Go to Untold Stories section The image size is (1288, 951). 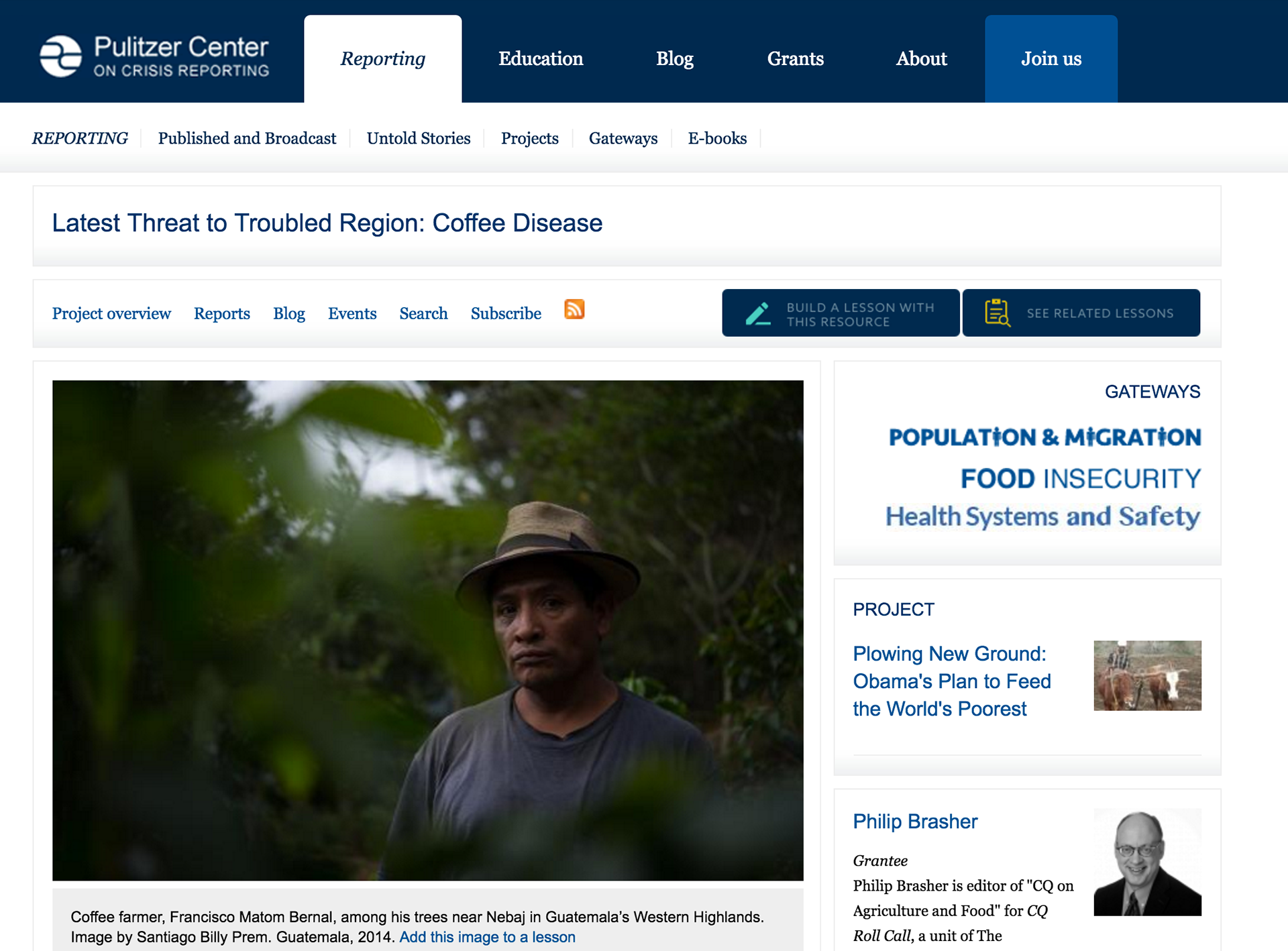coord(419,138)
